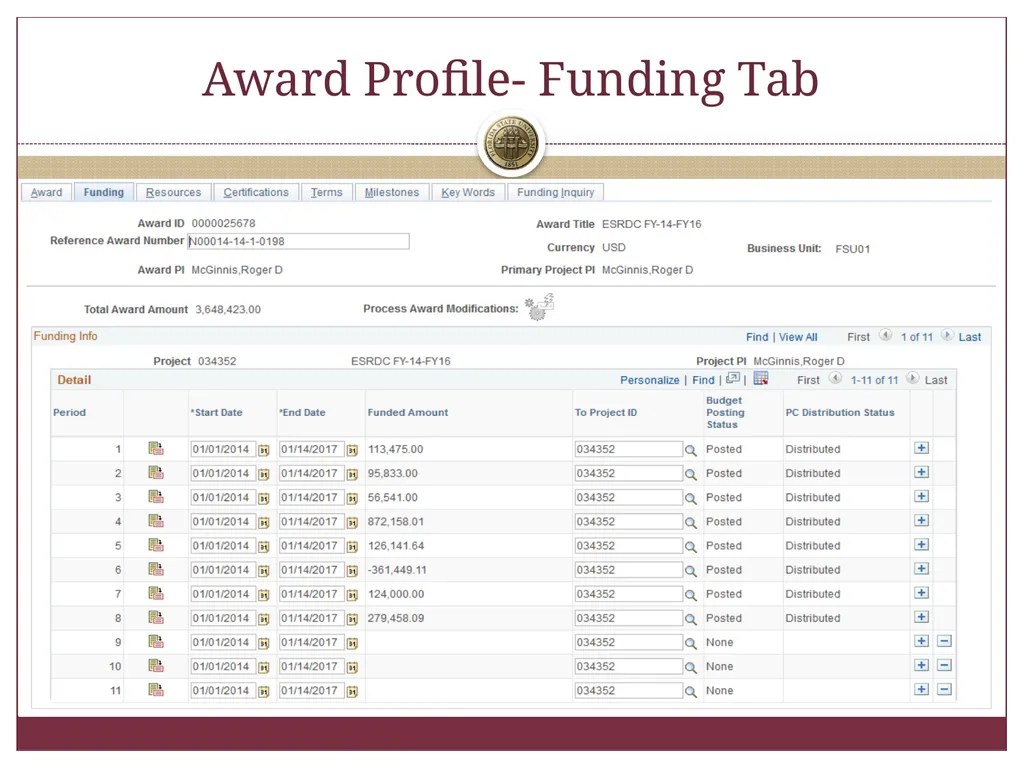Switch to the Award tab

pyautogui.click(x=46, y=192)
